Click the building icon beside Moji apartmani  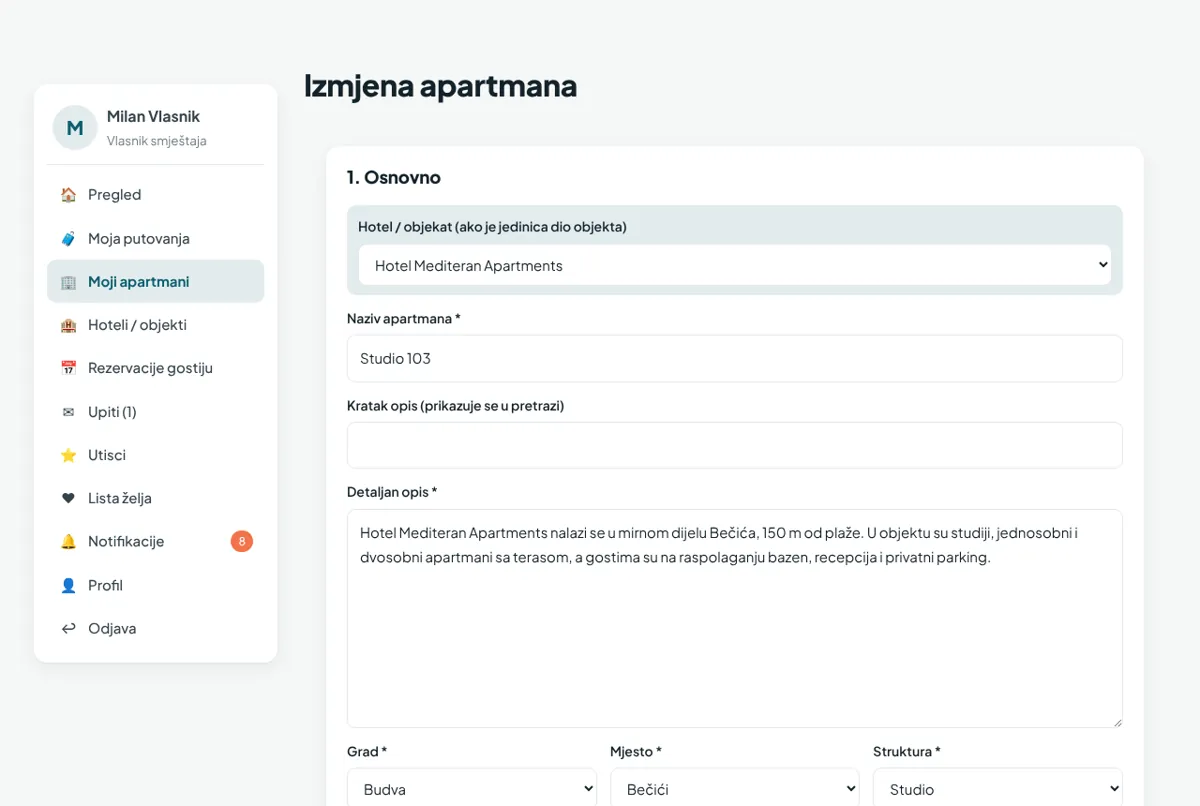68,282
